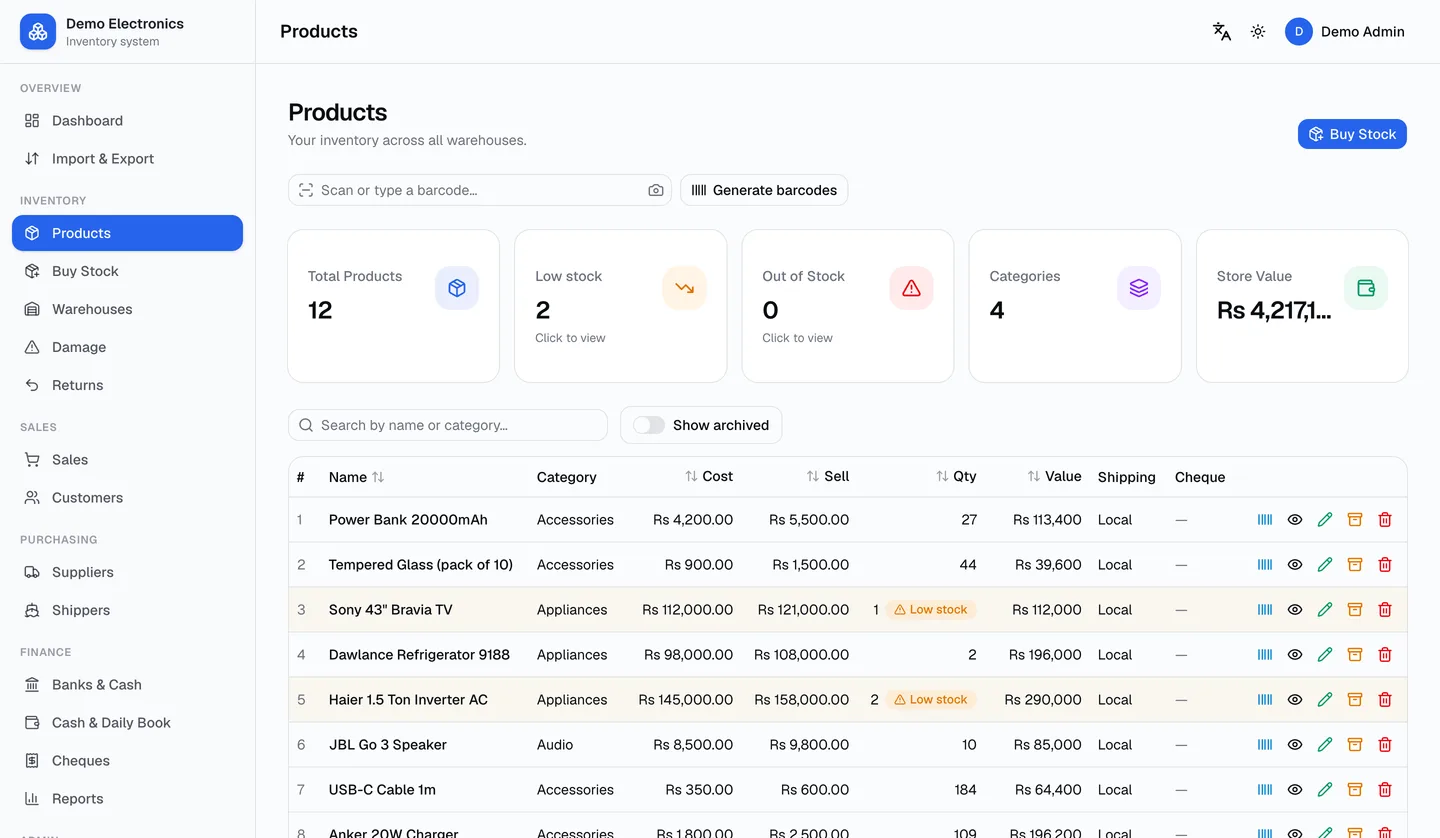Sort the table by Value column
This screenshot has width=1440, height=838.
pos(1054,476)
